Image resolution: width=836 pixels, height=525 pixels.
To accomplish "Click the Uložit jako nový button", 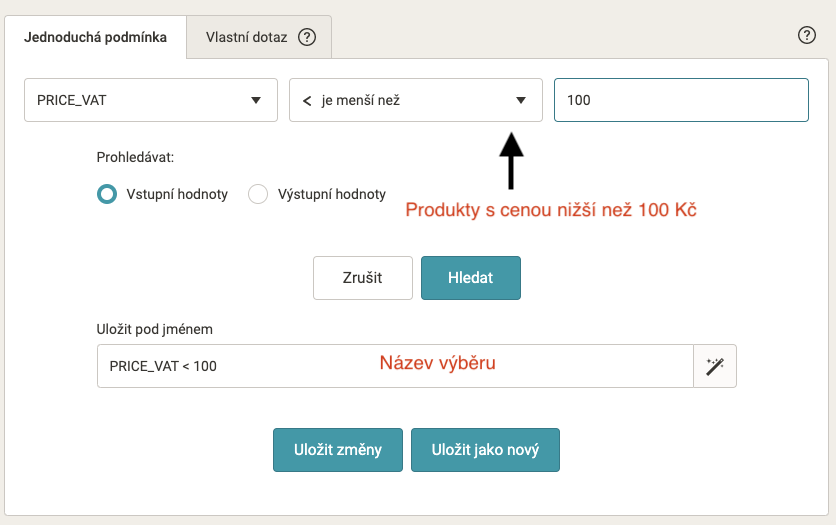I will (x=485, y=450).
